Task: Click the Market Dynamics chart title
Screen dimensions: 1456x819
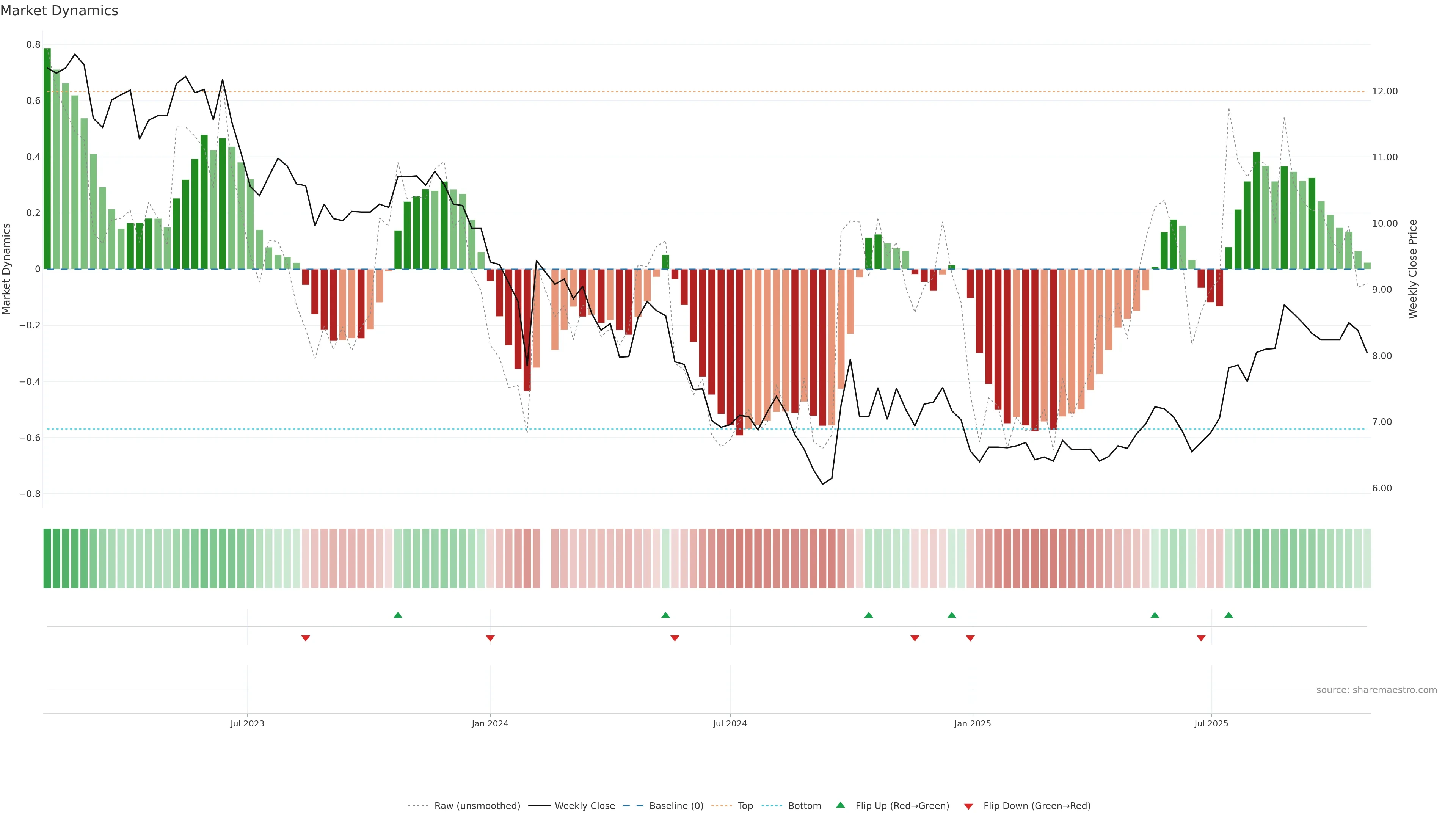Action: click(60, 11)
